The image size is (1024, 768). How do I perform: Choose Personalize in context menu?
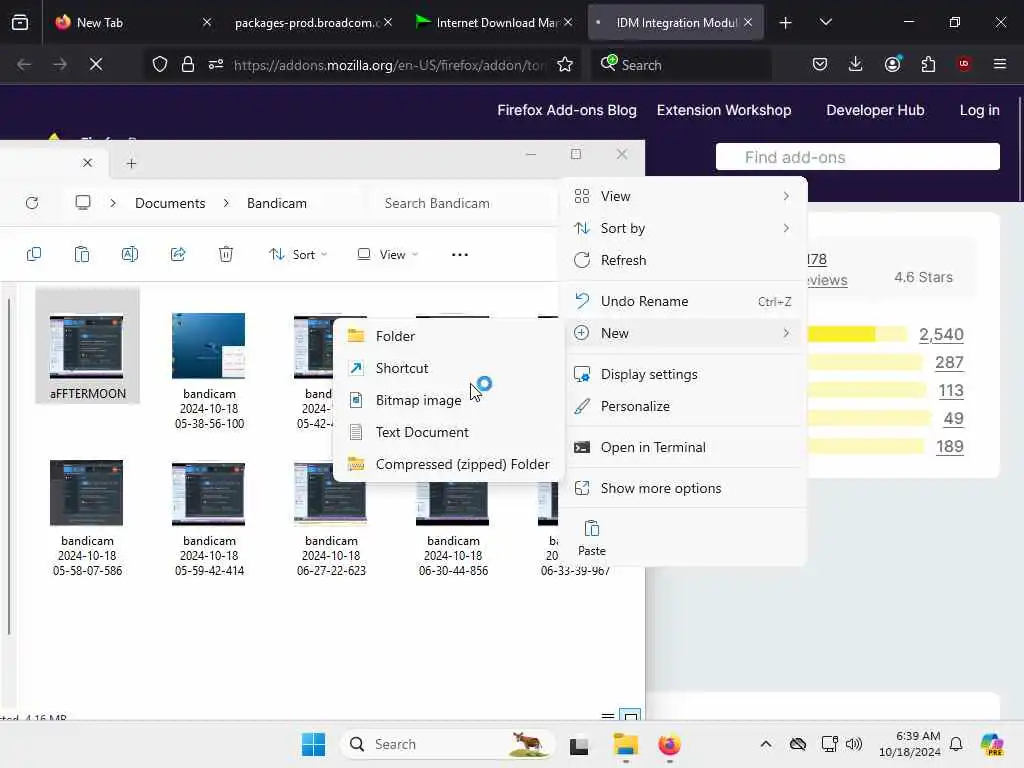tap(683, 406)
